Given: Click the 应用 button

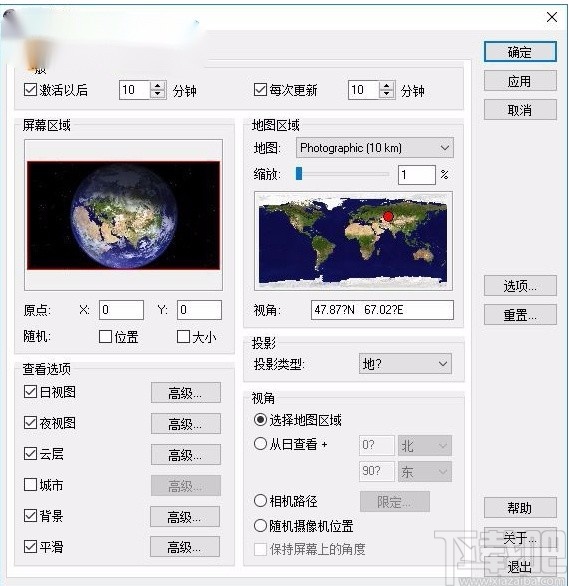Looking at the screenshot, I should point(520,81).
